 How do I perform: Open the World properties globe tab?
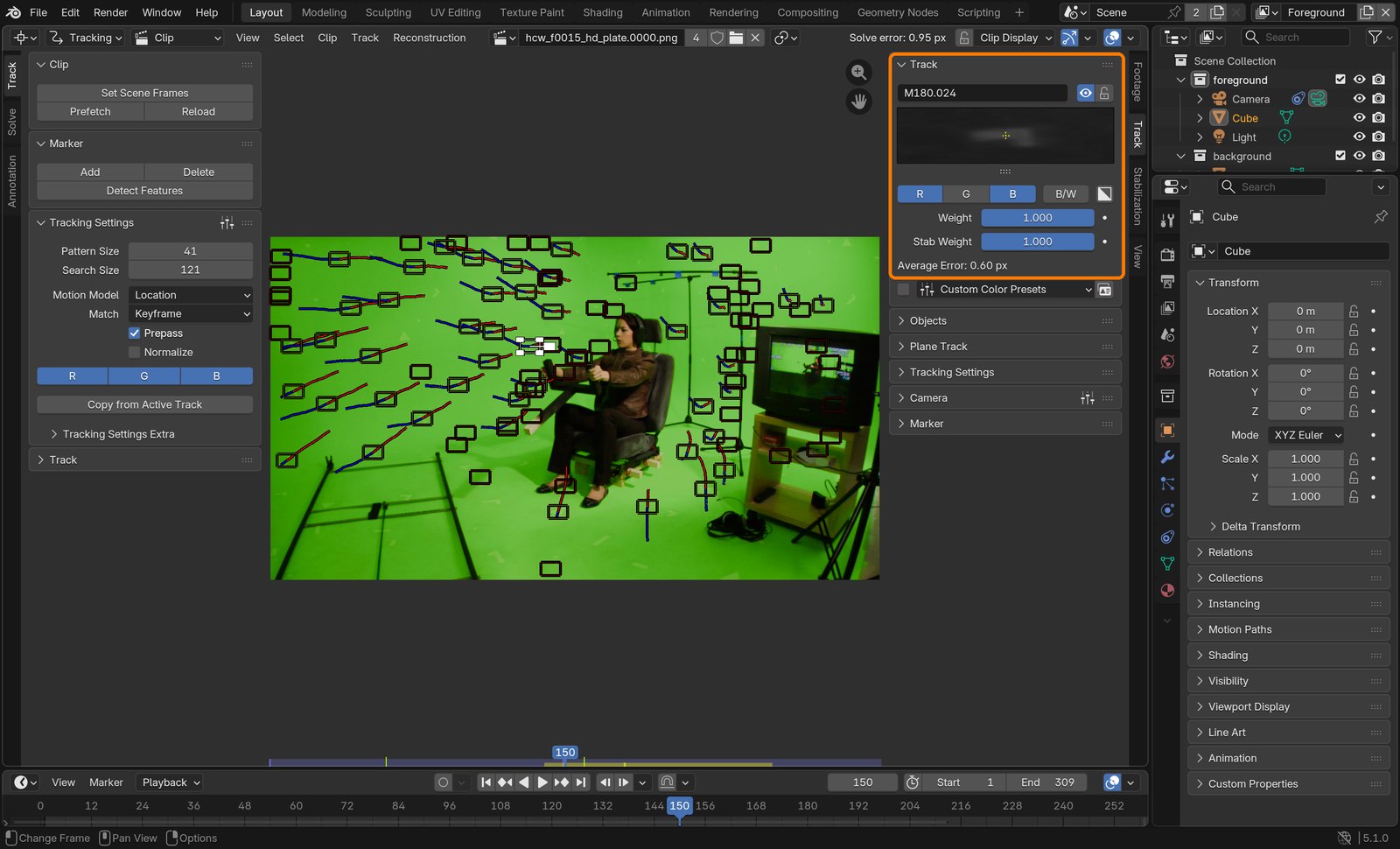[1167, 361]
